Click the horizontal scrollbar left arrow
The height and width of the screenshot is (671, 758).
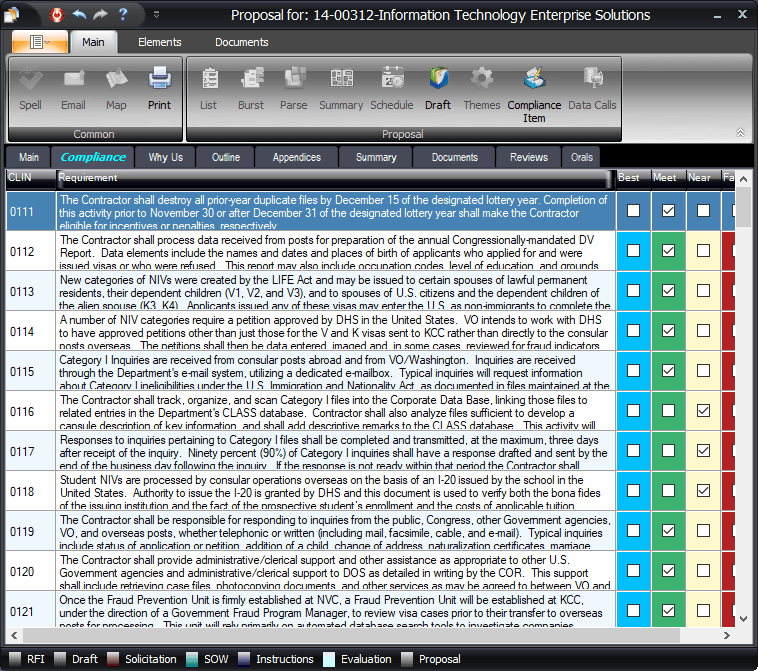(x=14, y=635)
